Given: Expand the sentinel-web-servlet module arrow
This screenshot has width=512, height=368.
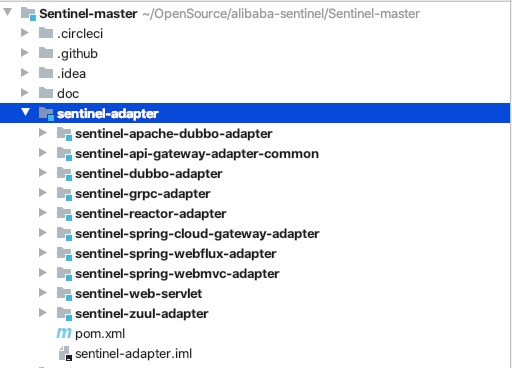Looking at the screenshot, I should 43,293.
